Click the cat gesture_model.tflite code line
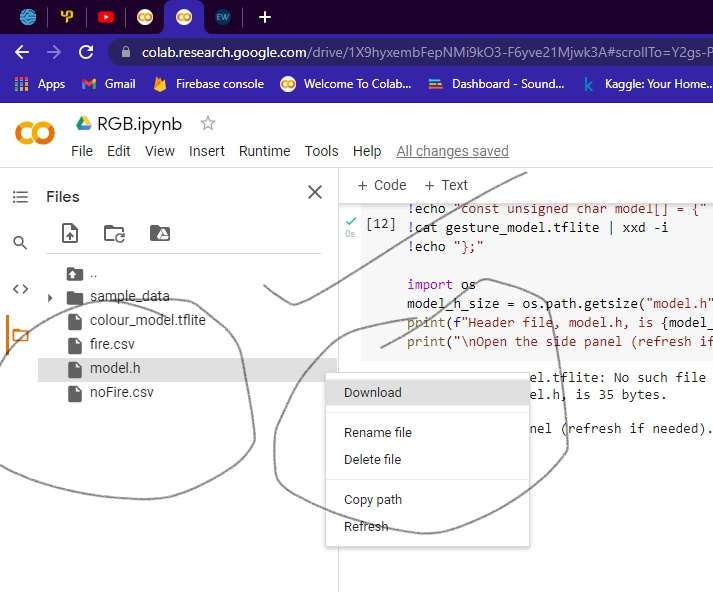The image size is (713, 592). click(537, 227)
